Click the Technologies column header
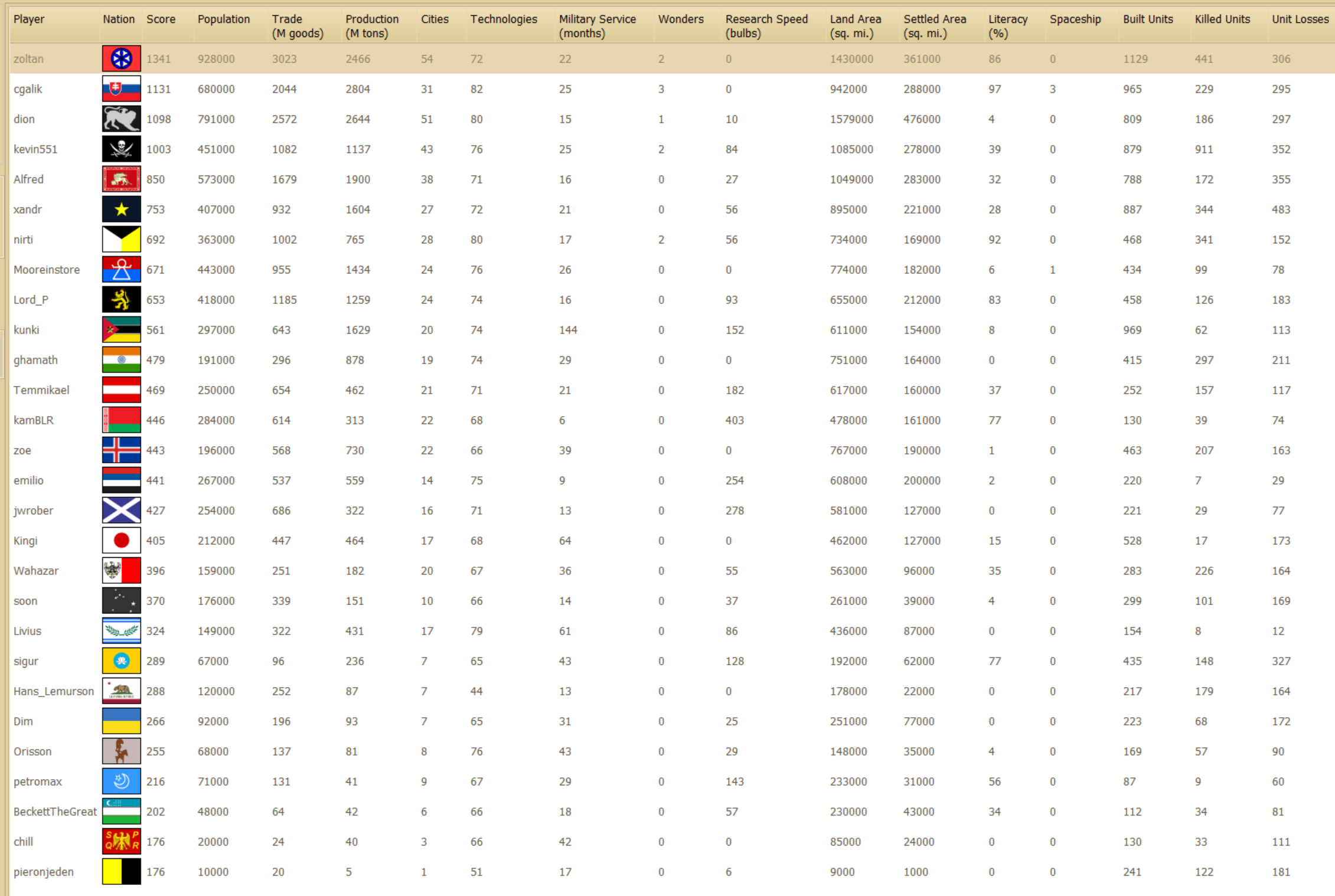1335x896 pixels. tap(503, 19)
